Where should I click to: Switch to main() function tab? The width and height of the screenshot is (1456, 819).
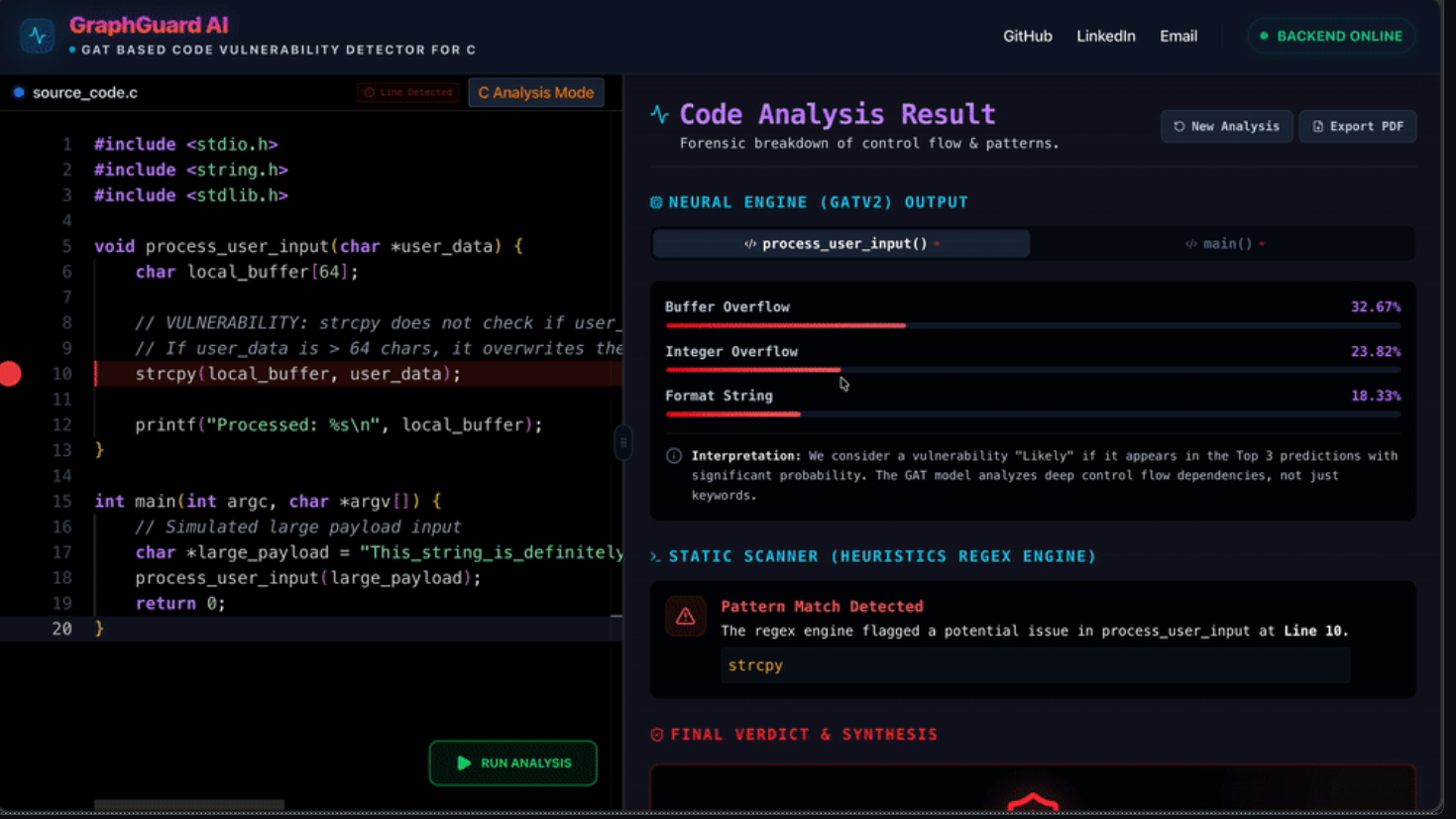click(x=1224, y=243)
